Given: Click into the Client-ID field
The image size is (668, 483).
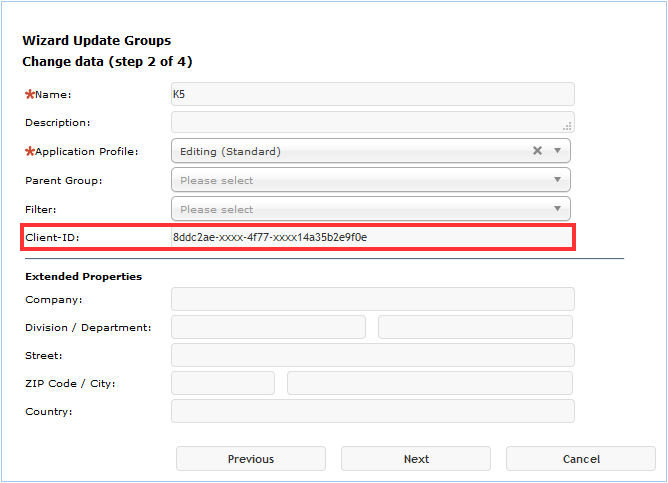Looking at the screenshot, I should coord(372,238).
